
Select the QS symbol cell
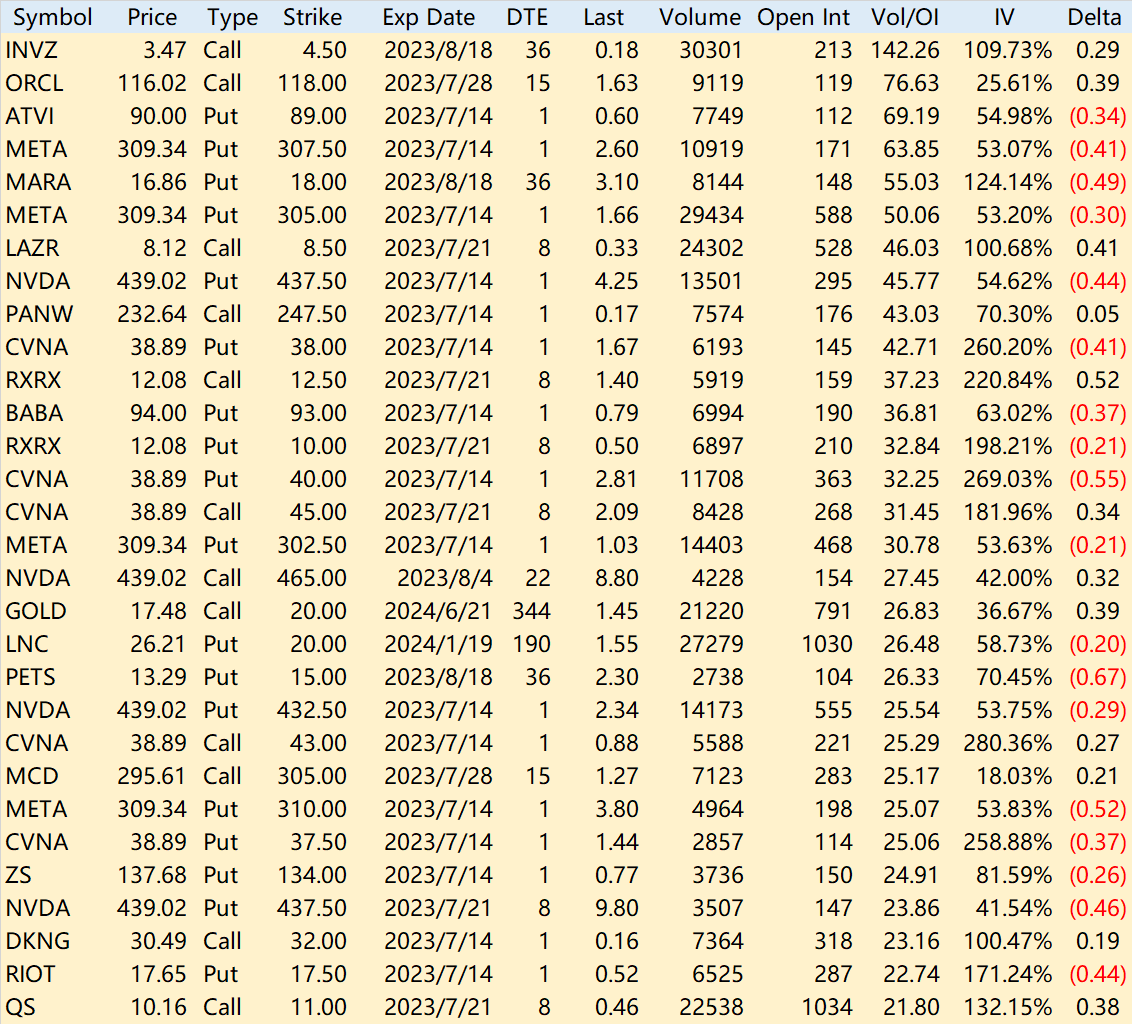(x=20, y=1007)
